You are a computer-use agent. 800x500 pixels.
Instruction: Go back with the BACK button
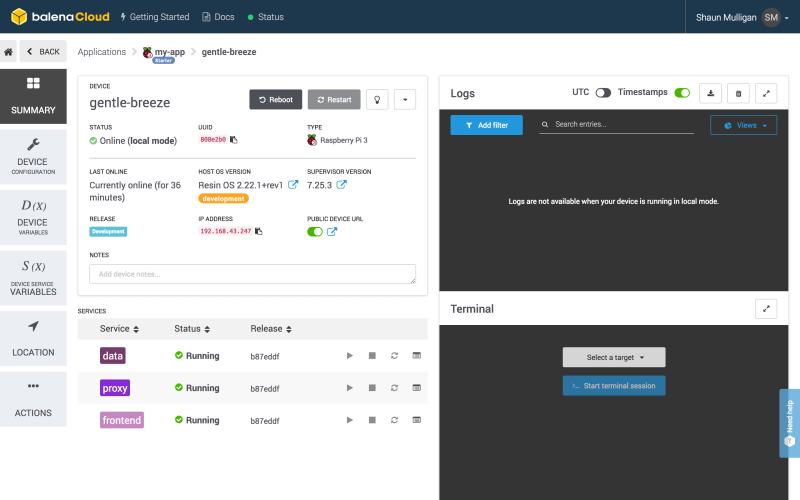pyautogui.click(x=43, y=52)
